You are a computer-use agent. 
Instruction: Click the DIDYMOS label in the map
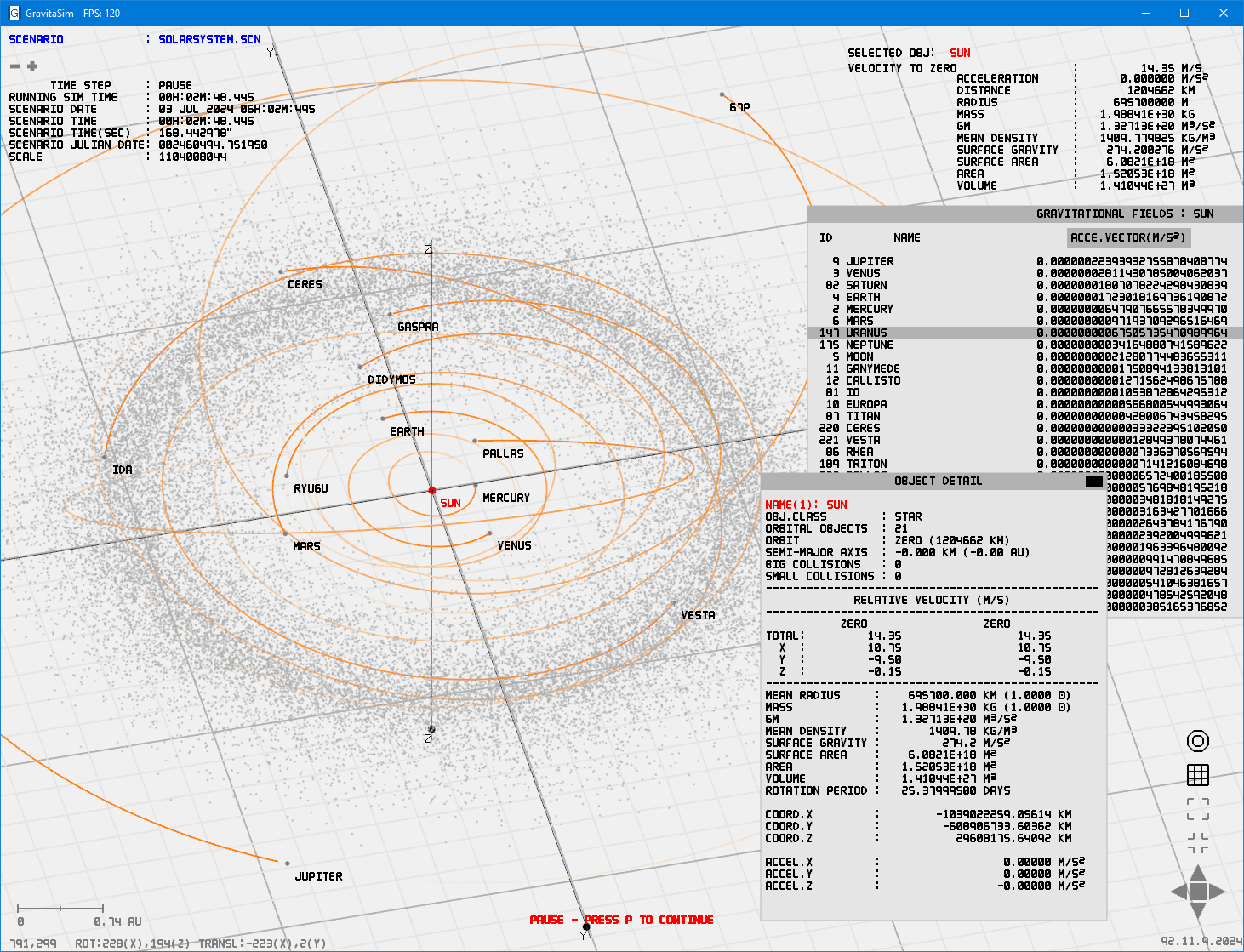tap(391, 379)
